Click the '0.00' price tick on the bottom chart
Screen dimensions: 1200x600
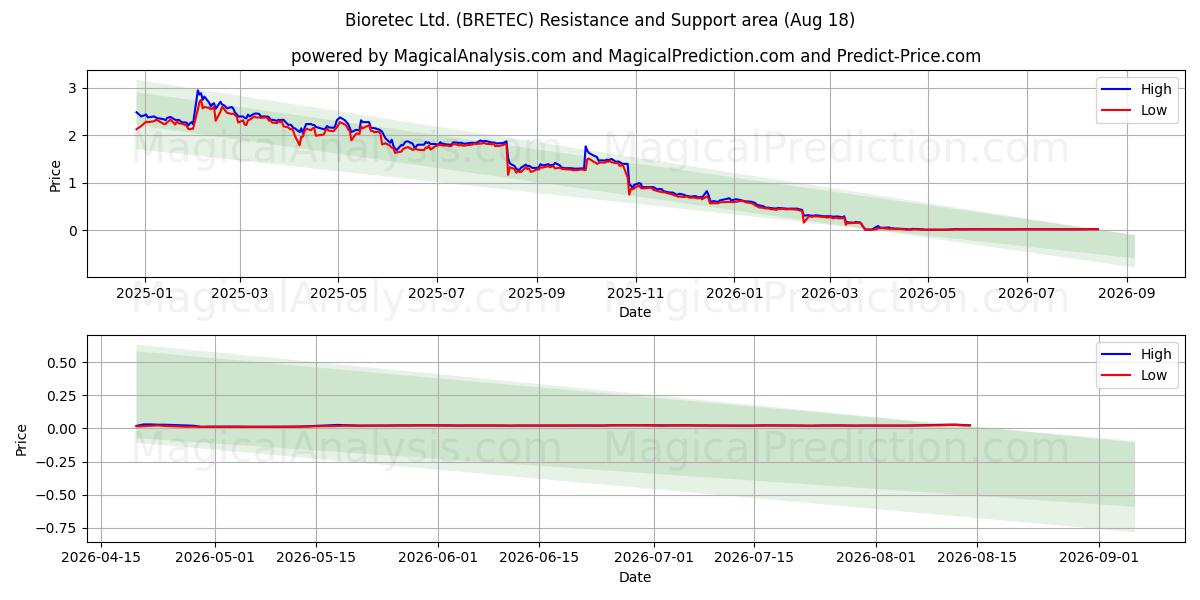(x=63, y=428)
